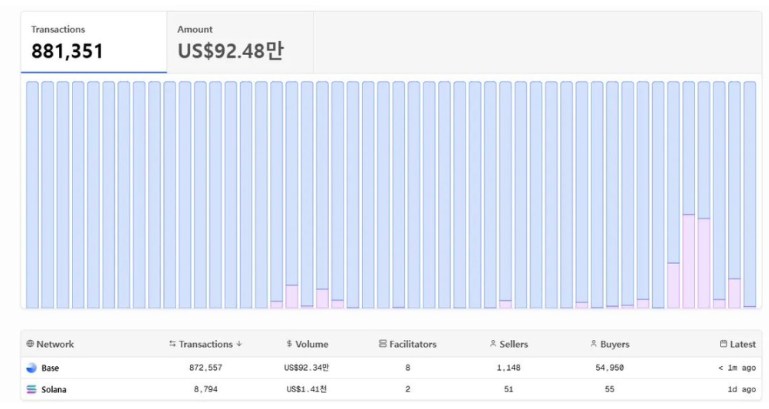Viewport: 769px width, 409px height.
Task: Sort table by Latest column header
Action: coord(743,344)
